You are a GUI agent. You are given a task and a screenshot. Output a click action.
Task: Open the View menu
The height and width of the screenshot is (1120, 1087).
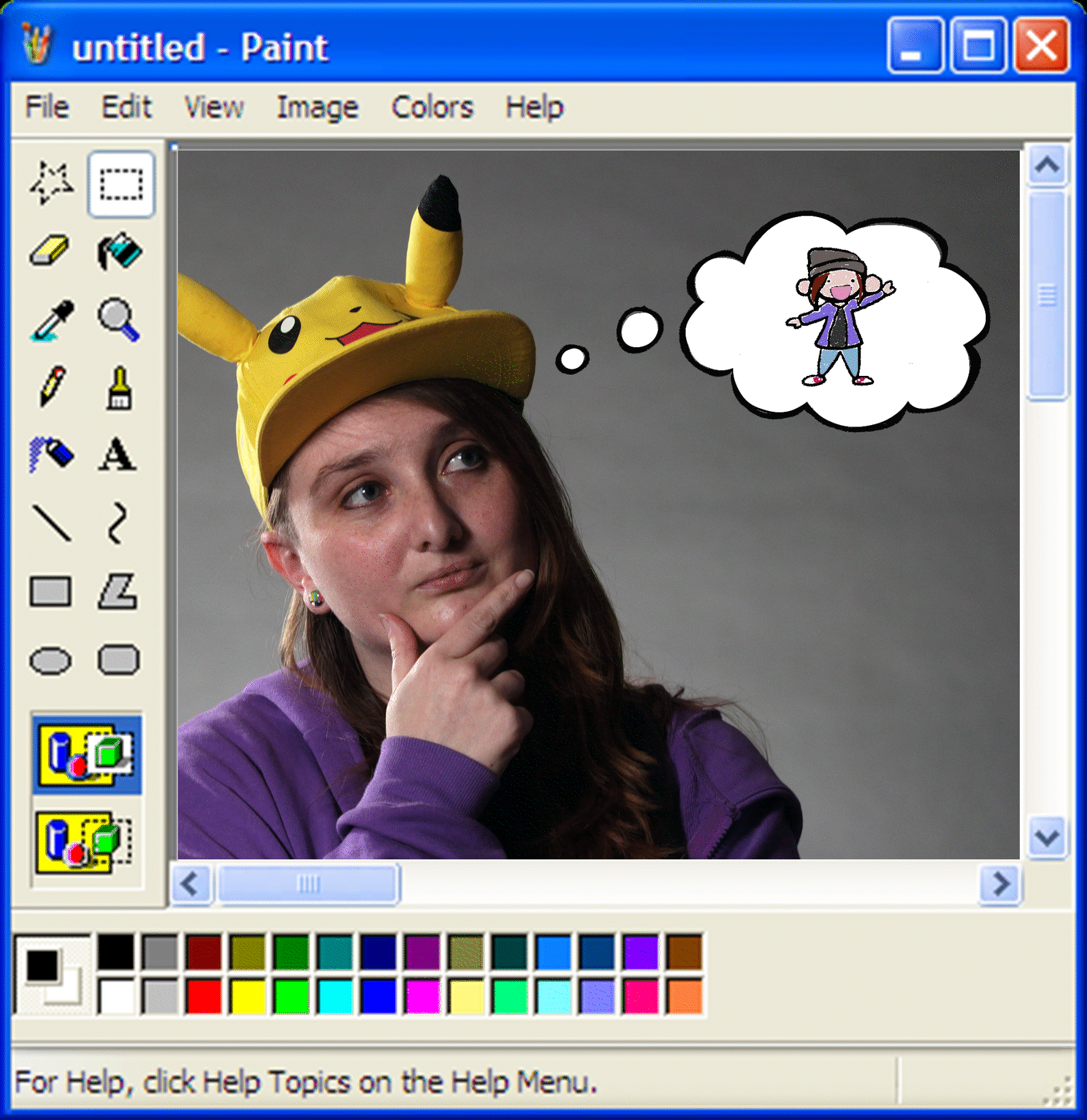point(214,107)
